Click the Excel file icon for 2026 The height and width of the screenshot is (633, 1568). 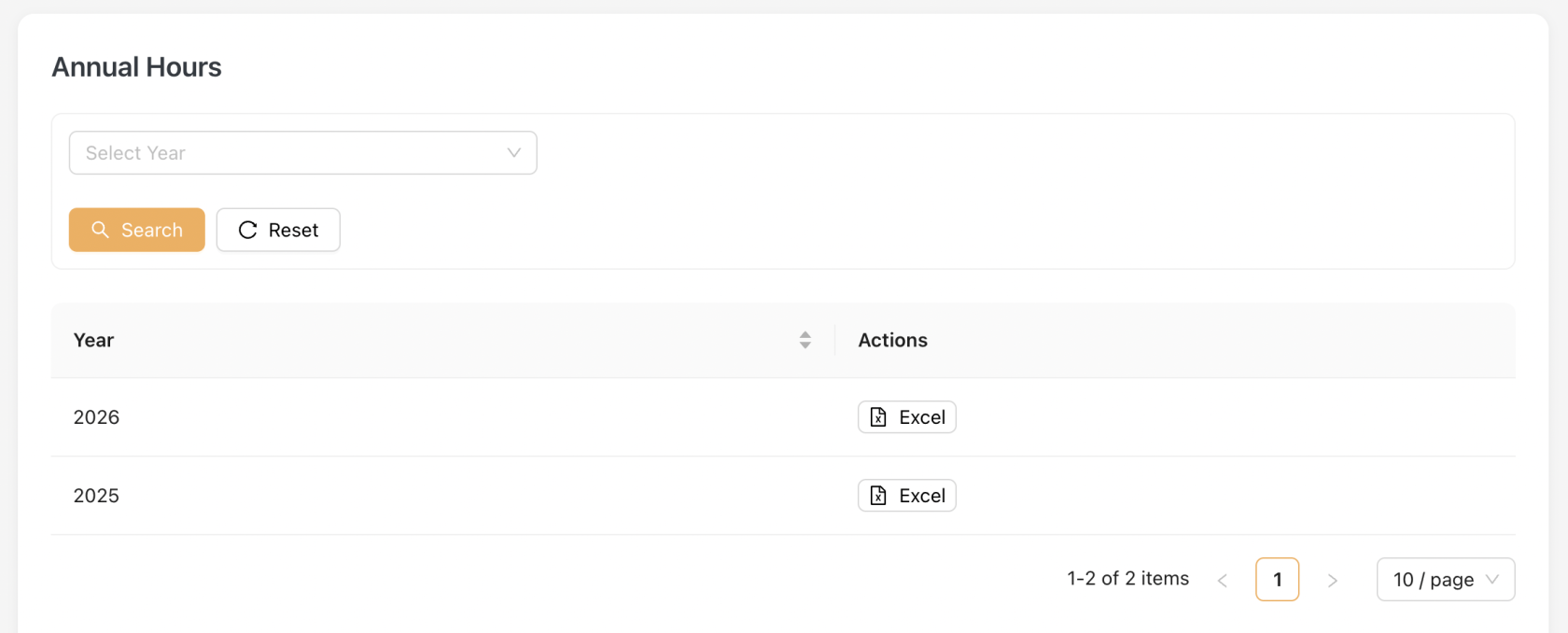point(878,417)
